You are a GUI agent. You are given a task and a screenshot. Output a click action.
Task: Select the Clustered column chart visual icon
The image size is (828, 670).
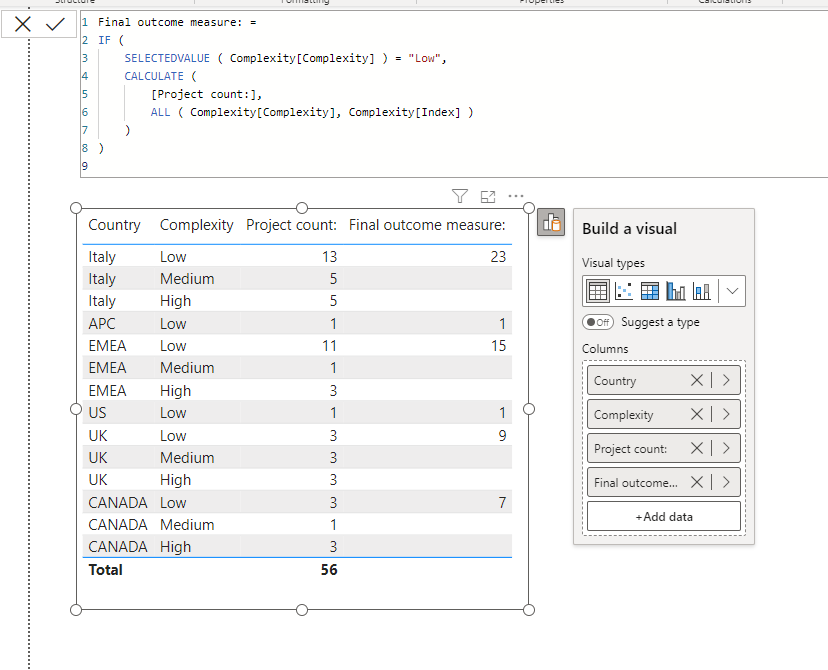click(x=675, y=291)
